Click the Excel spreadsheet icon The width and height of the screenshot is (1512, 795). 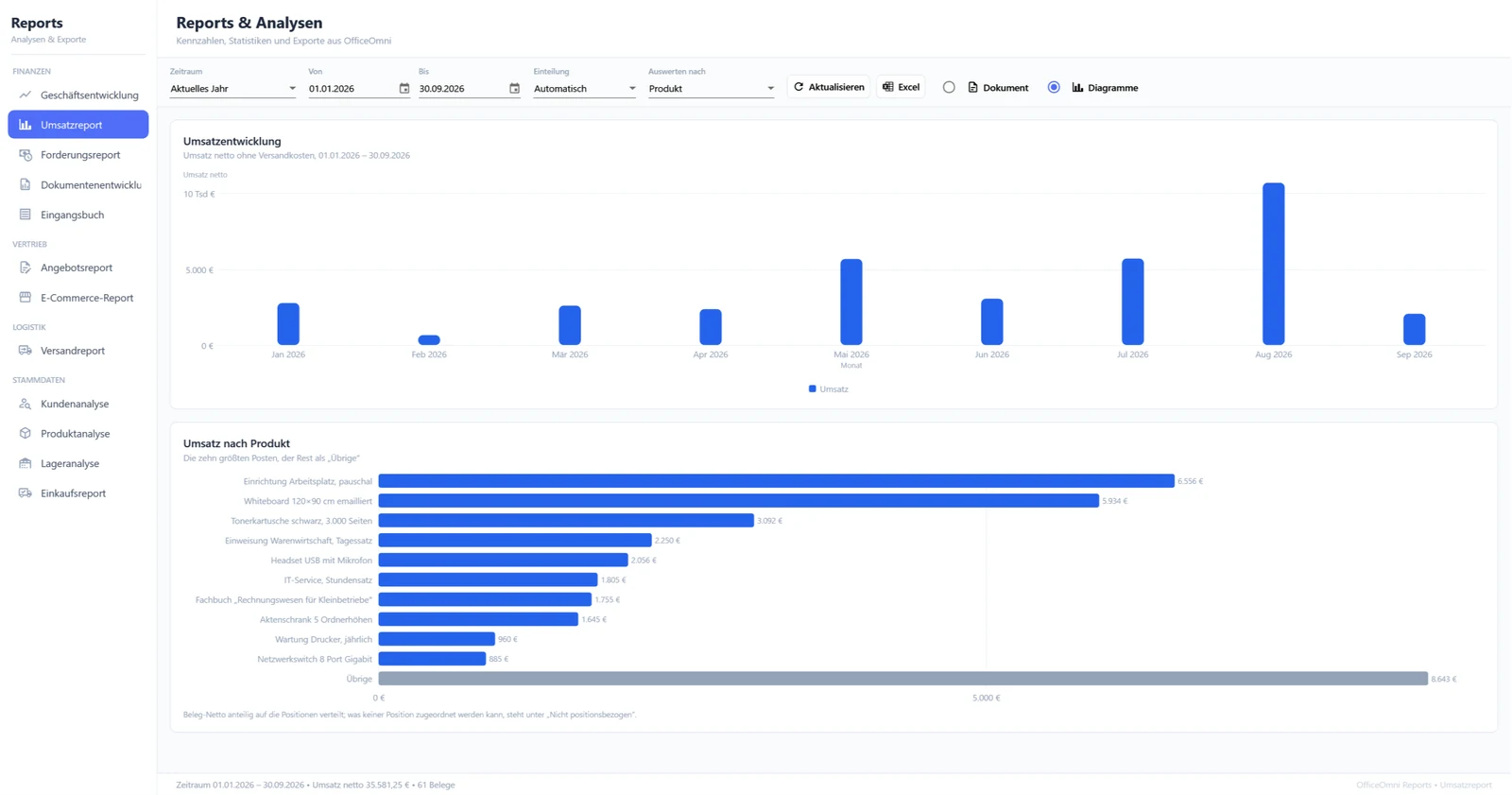tap(888, 87)
